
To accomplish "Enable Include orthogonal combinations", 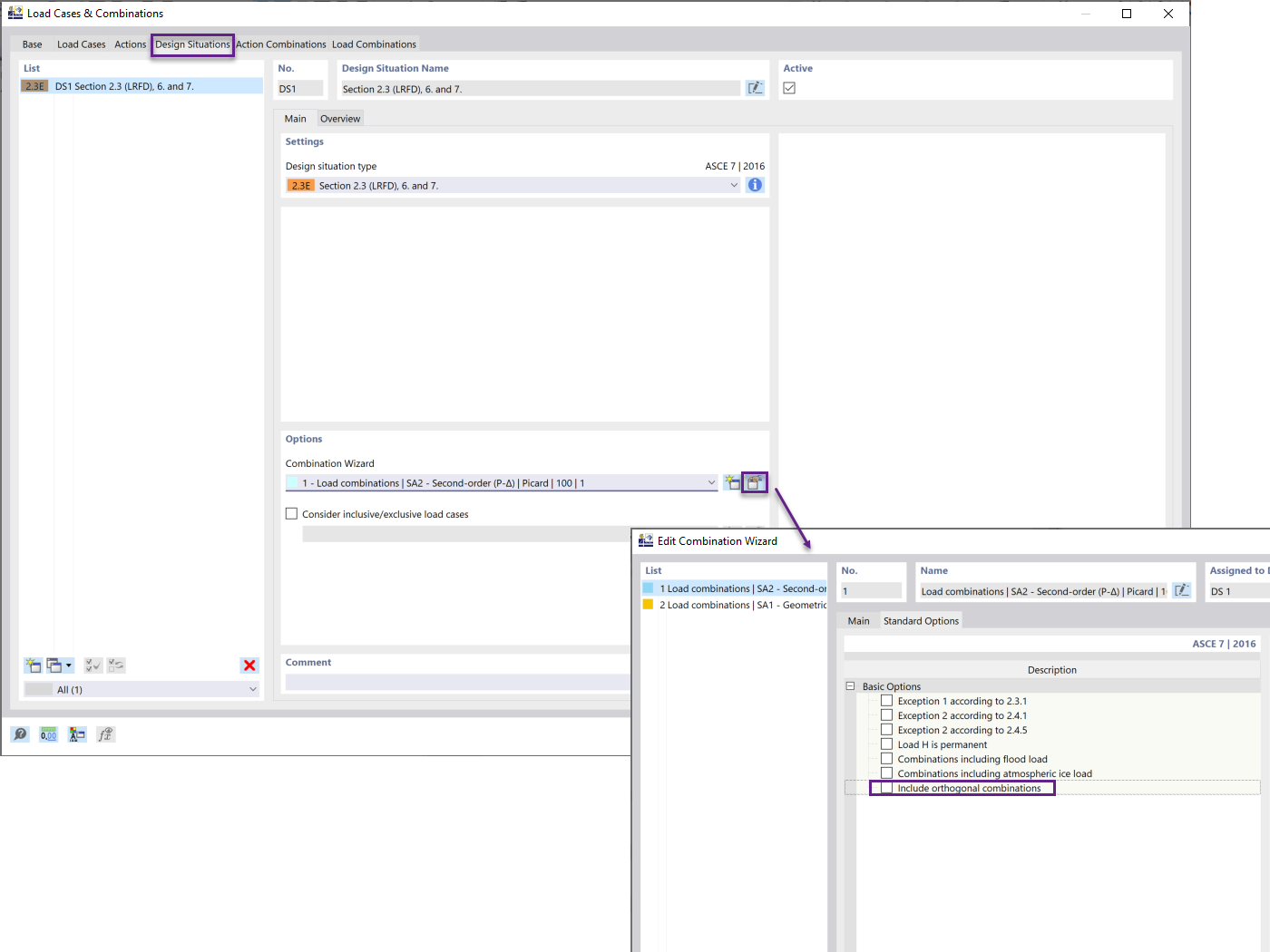I will 887,788.
